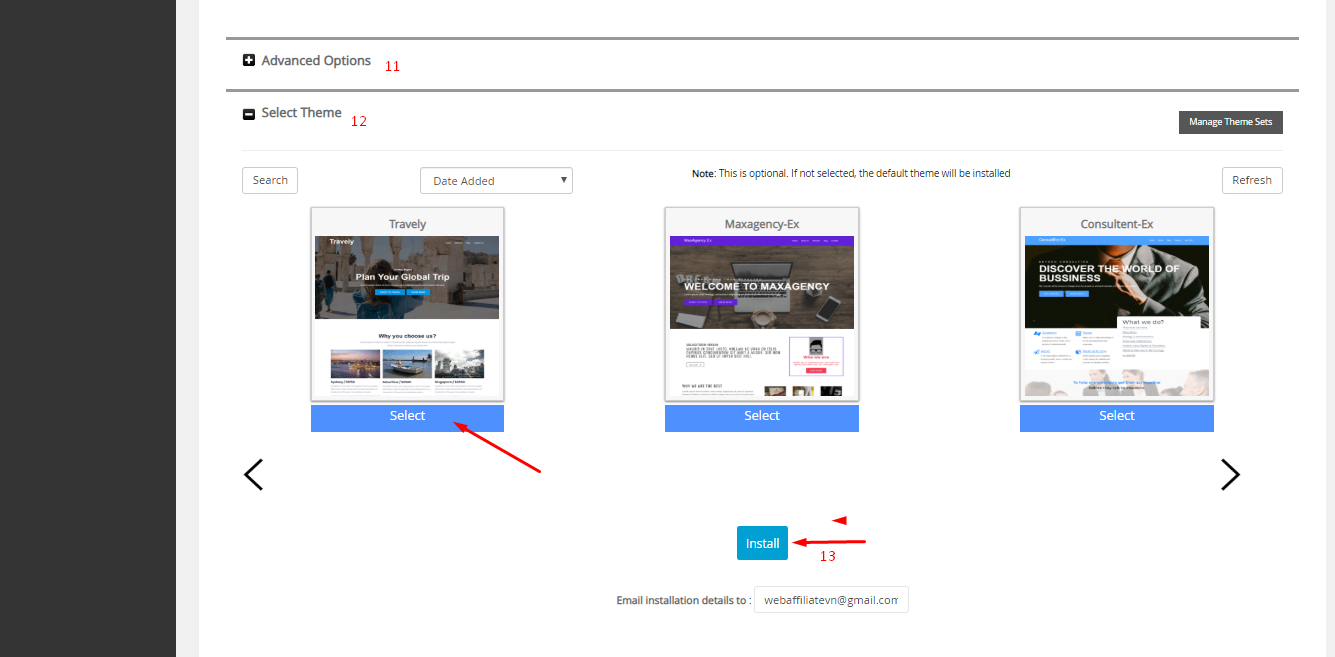Image resolution: width=1335 pixels, height=657 pixels.
Task: Open the Date Added sort dropdown
Action: pyautogui.click(x=496, y=180)
